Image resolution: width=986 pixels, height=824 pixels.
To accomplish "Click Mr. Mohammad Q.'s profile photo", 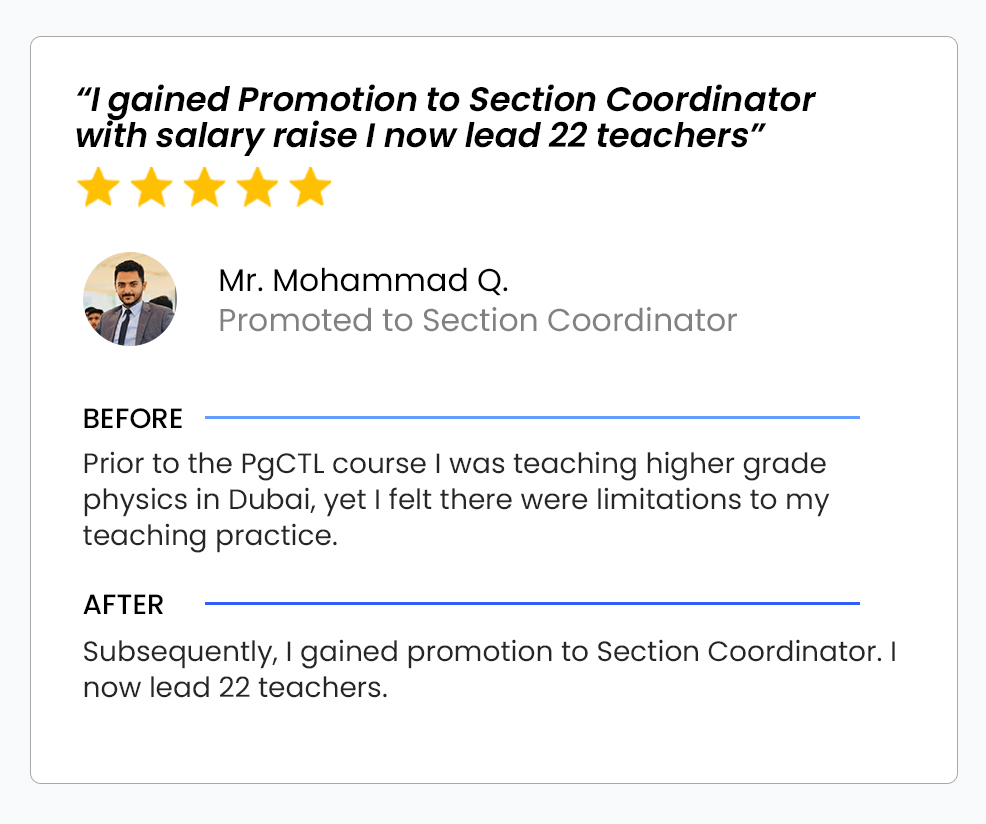I will pos(130,299).
